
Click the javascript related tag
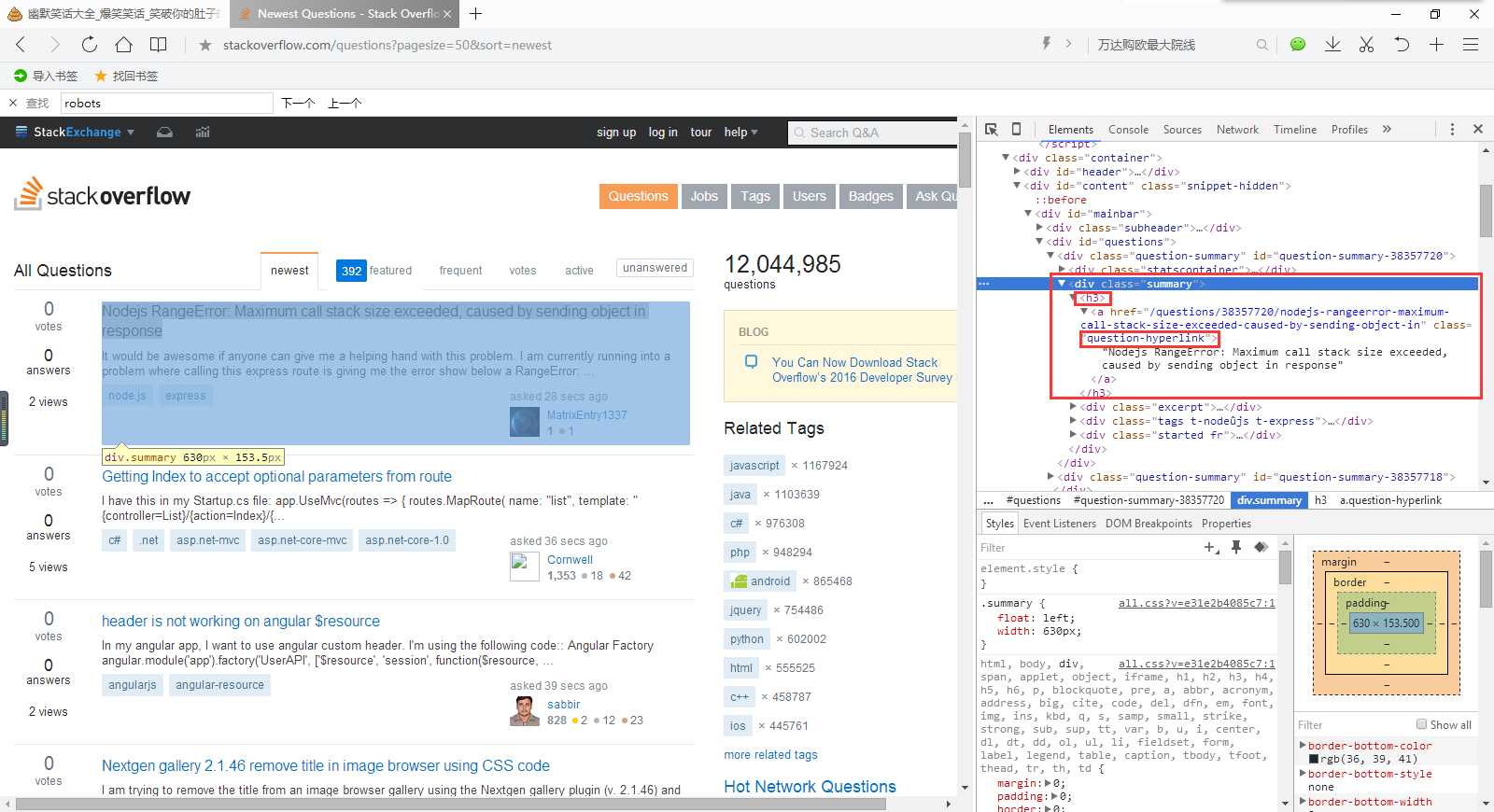(754, 465)
